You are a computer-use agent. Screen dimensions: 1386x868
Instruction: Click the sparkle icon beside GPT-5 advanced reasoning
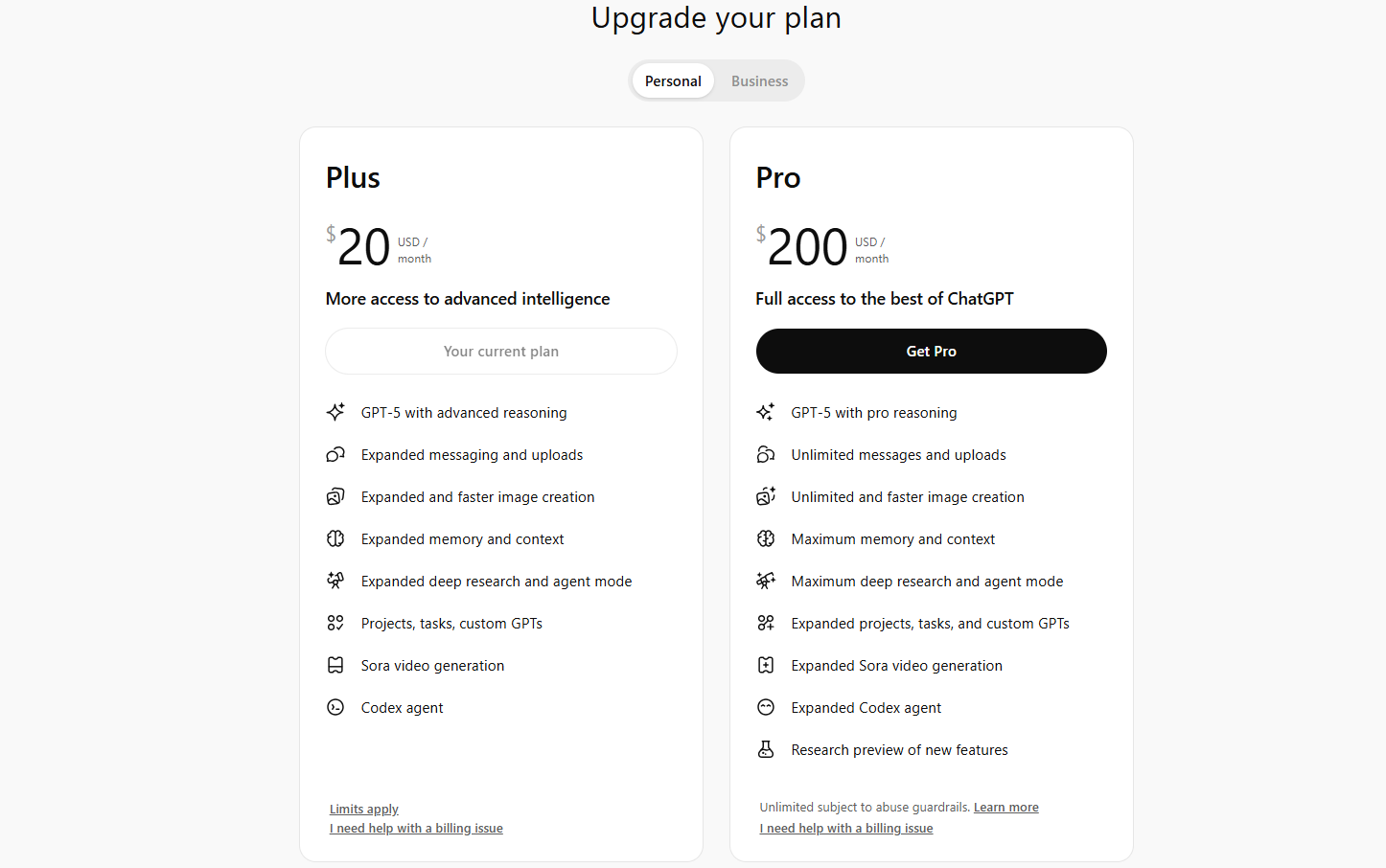point(335,413)
